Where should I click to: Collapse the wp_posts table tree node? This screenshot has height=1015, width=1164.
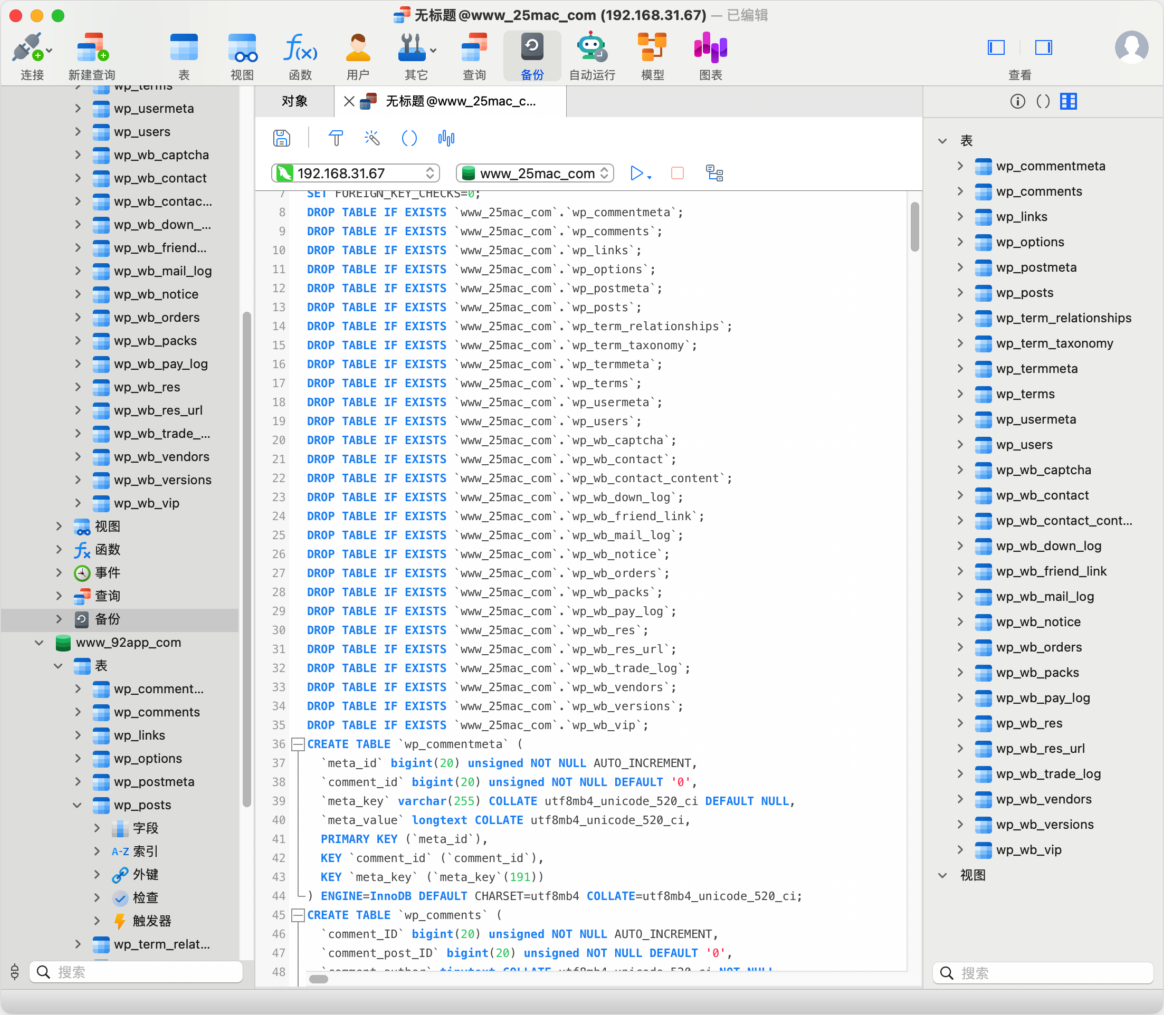click(78, 805)
